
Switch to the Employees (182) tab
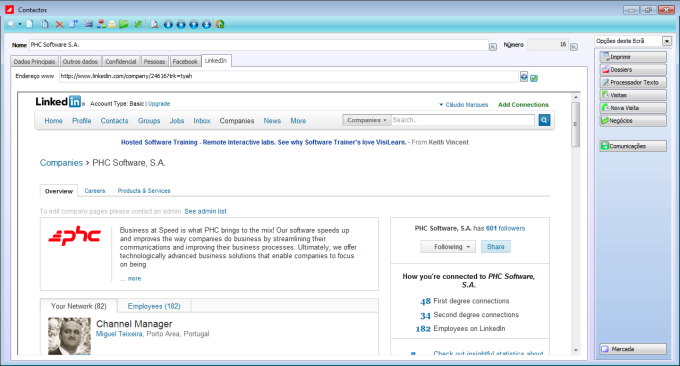click(154, 306)
